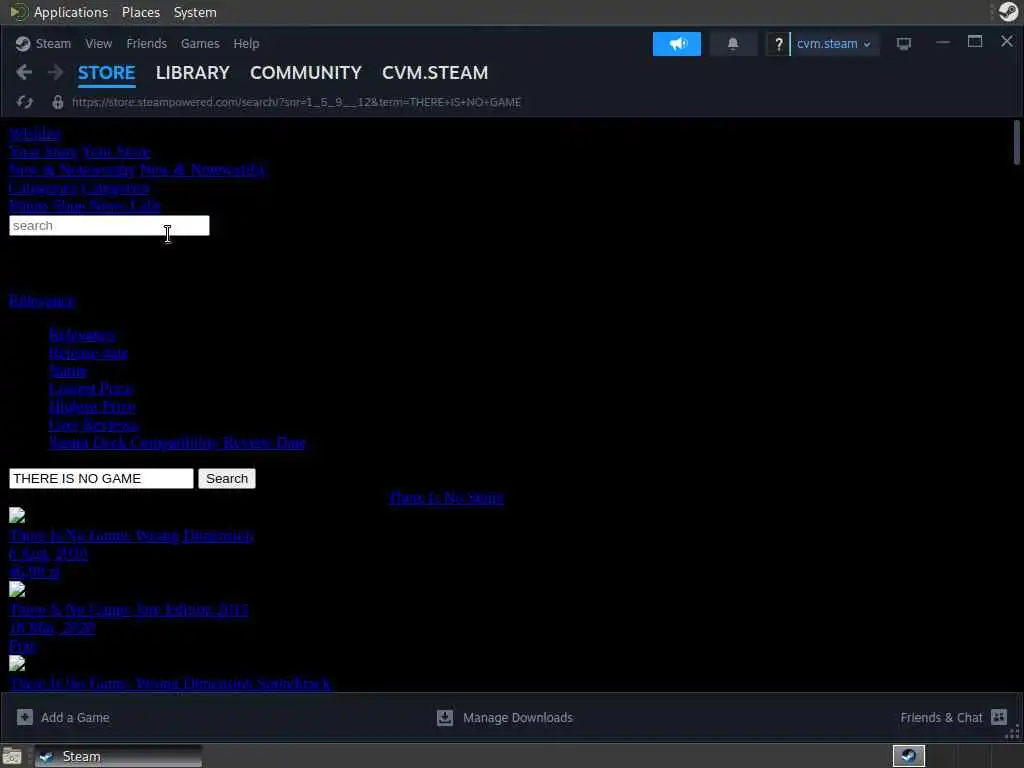Open Friends & Chat
The height and width of the screenshot is (768, 1024).
(x=941, y=718)
